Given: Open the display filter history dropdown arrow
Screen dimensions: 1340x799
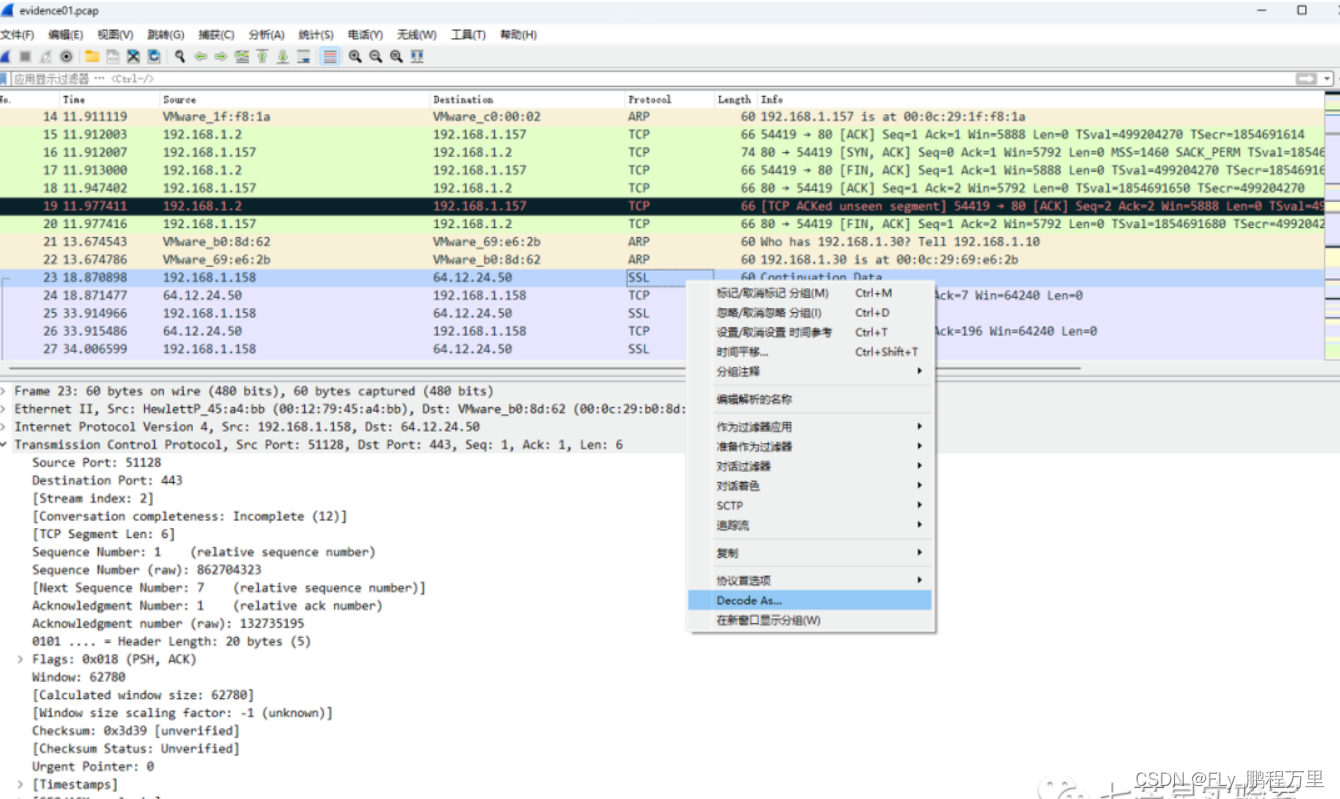Looking at the screenshot, I should click(1328, 78).
